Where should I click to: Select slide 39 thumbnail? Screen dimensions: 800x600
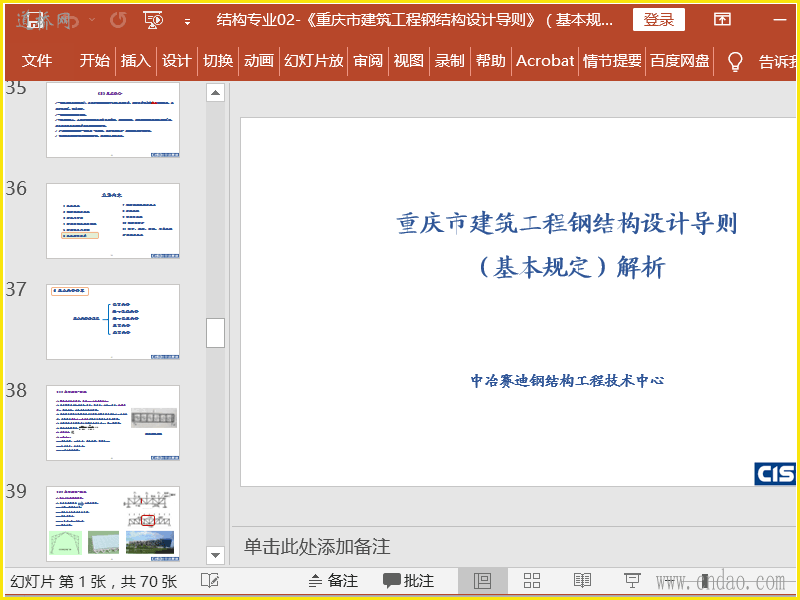tap(113, 523)
